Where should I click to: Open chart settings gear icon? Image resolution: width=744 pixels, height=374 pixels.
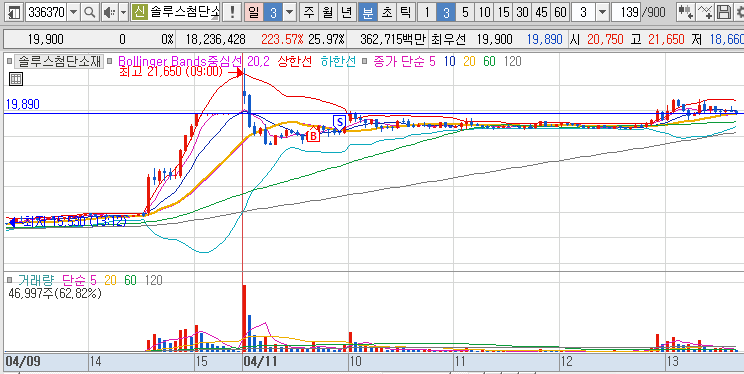click(739, 12)
